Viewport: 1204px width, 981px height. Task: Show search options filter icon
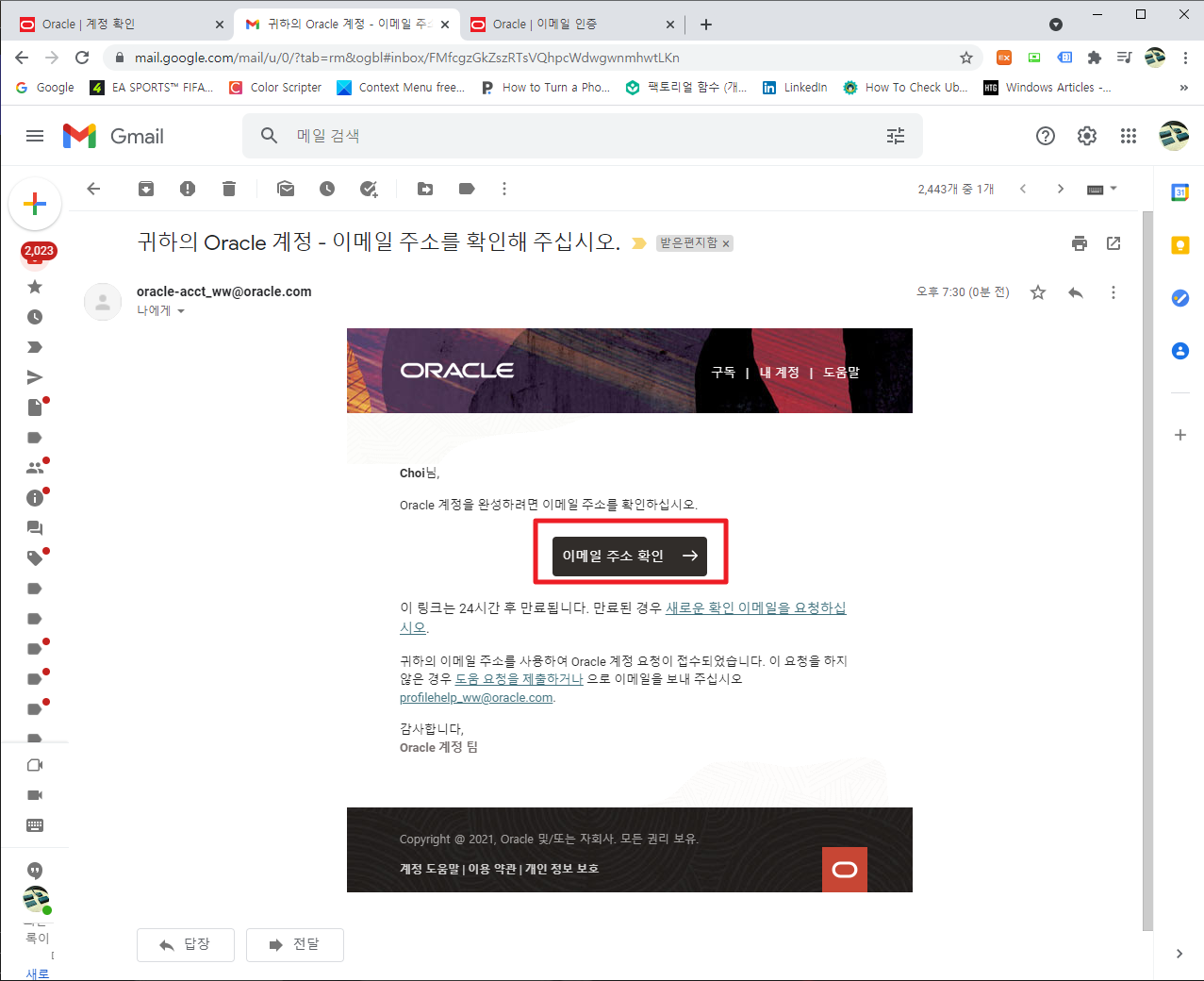pyautogui.click(x=896, y=136)
